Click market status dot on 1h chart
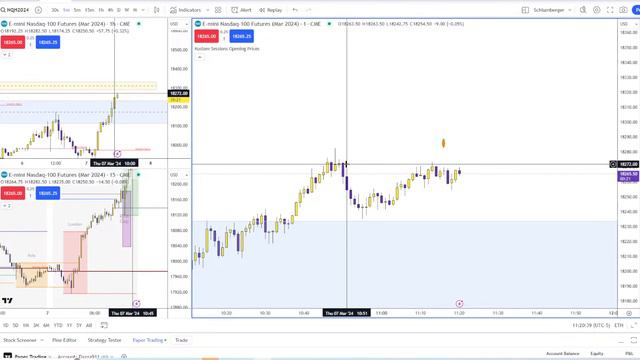The image size is (640, 360). coord(139,24)
